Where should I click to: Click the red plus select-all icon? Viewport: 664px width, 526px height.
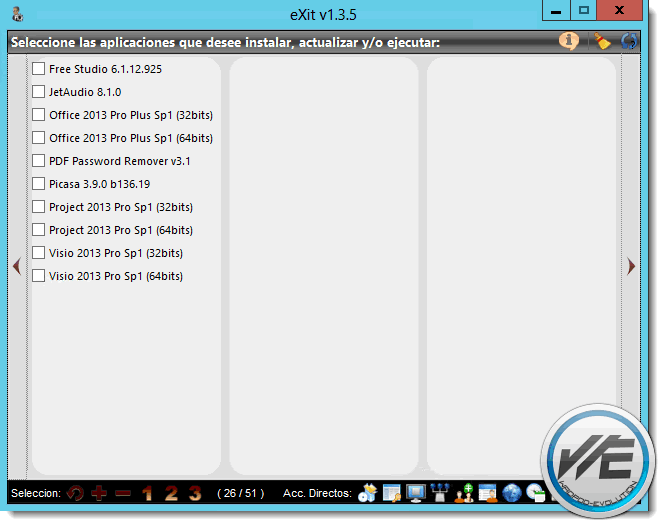[99, 493]
